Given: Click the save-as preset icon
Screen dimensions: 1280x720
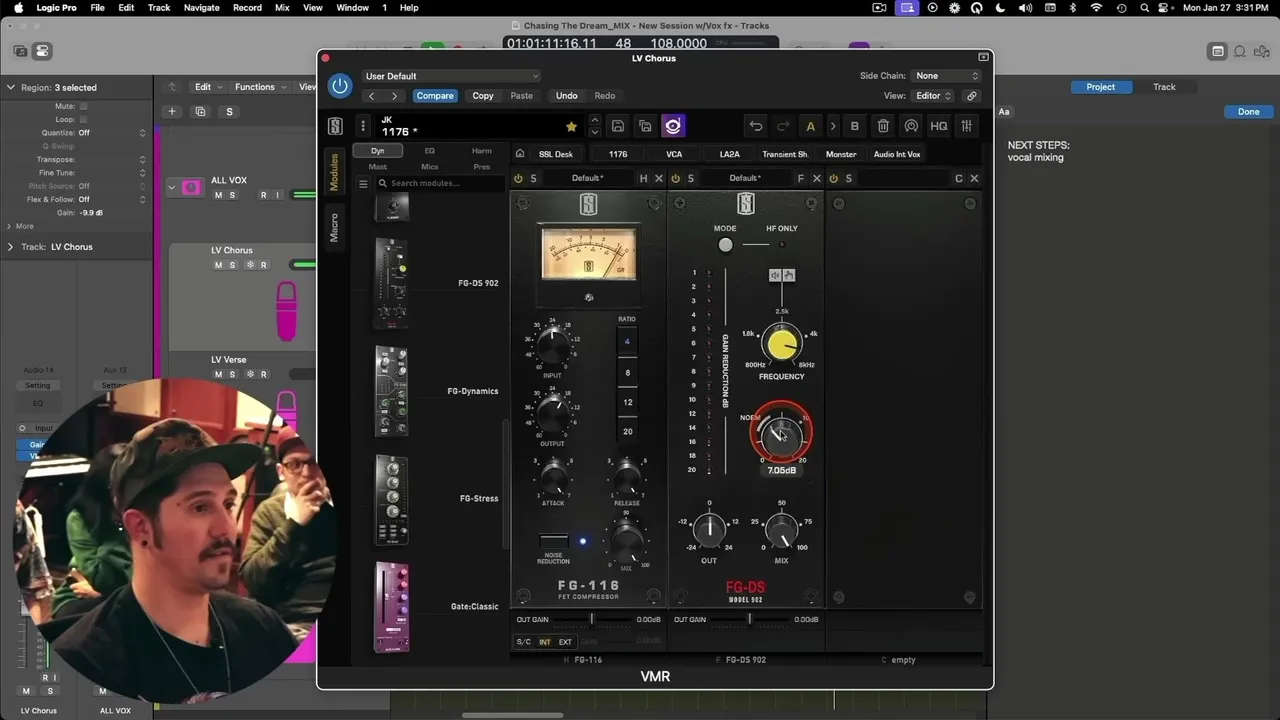Looking at the screenshot, I should [645, 126].
